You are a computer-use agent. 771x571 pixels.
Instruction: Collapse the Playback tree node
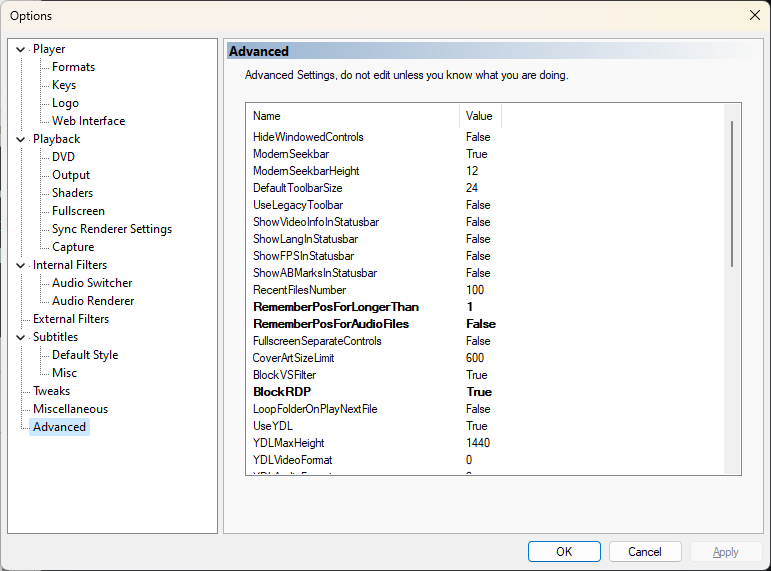pos(21,139)
